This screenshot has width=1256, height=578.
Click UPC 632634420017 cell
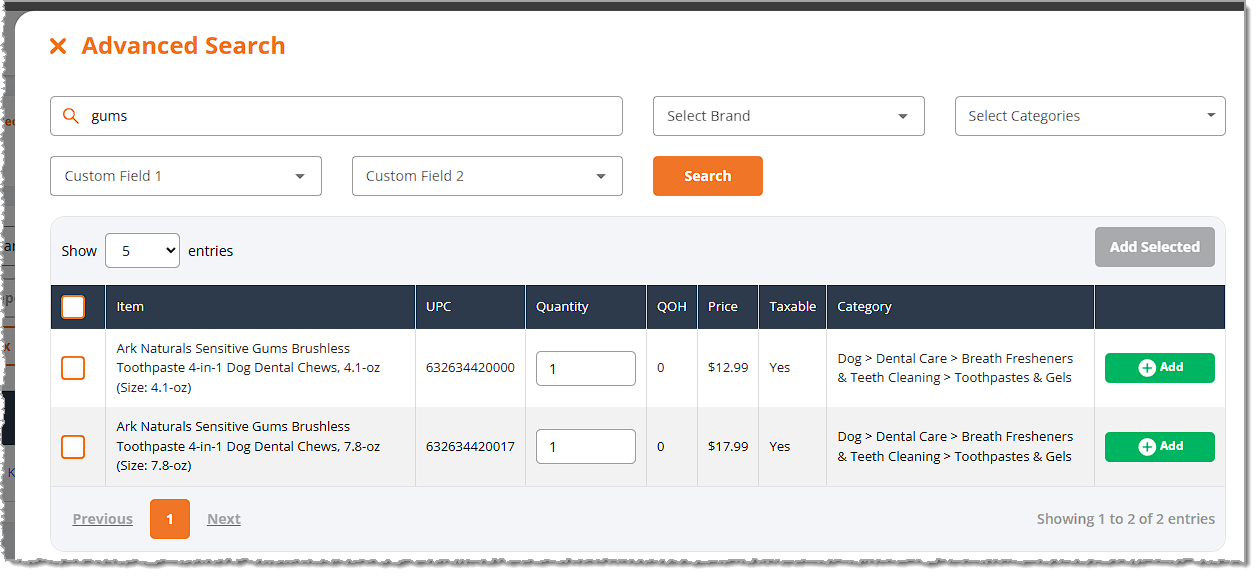tap(470, 446)
